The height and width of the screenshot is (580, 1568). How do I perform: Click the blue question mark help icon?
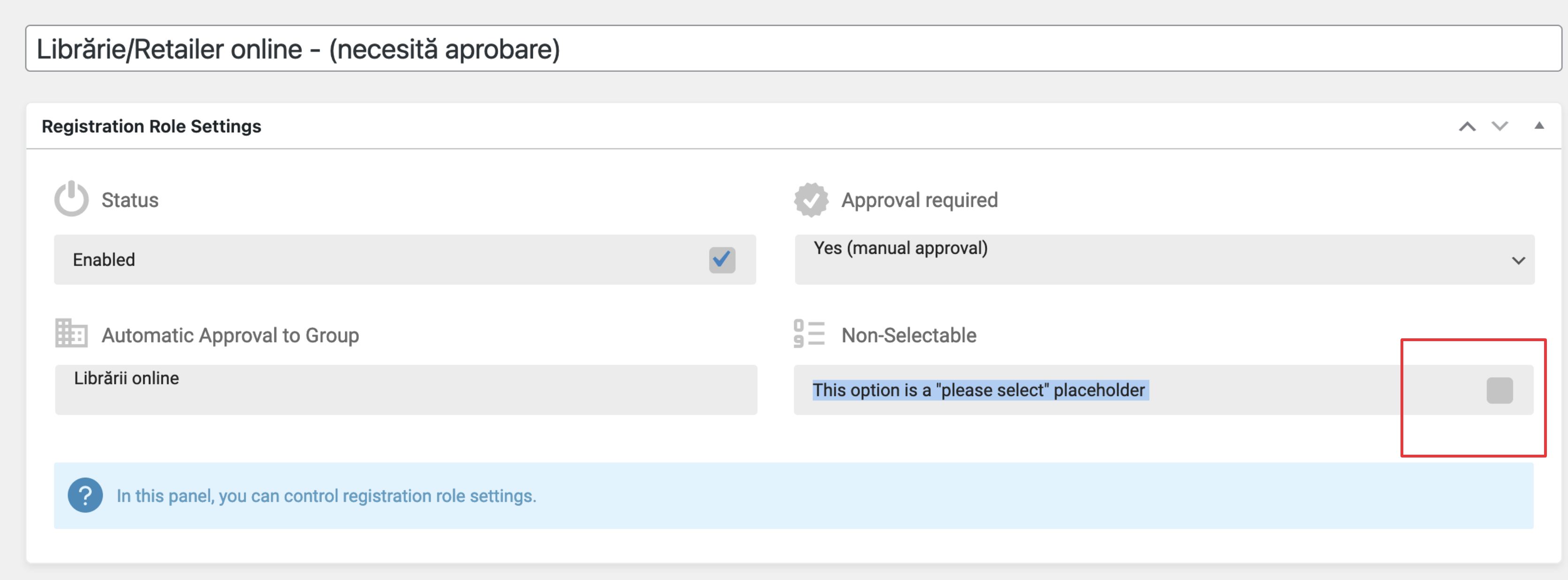coord(85,495)
